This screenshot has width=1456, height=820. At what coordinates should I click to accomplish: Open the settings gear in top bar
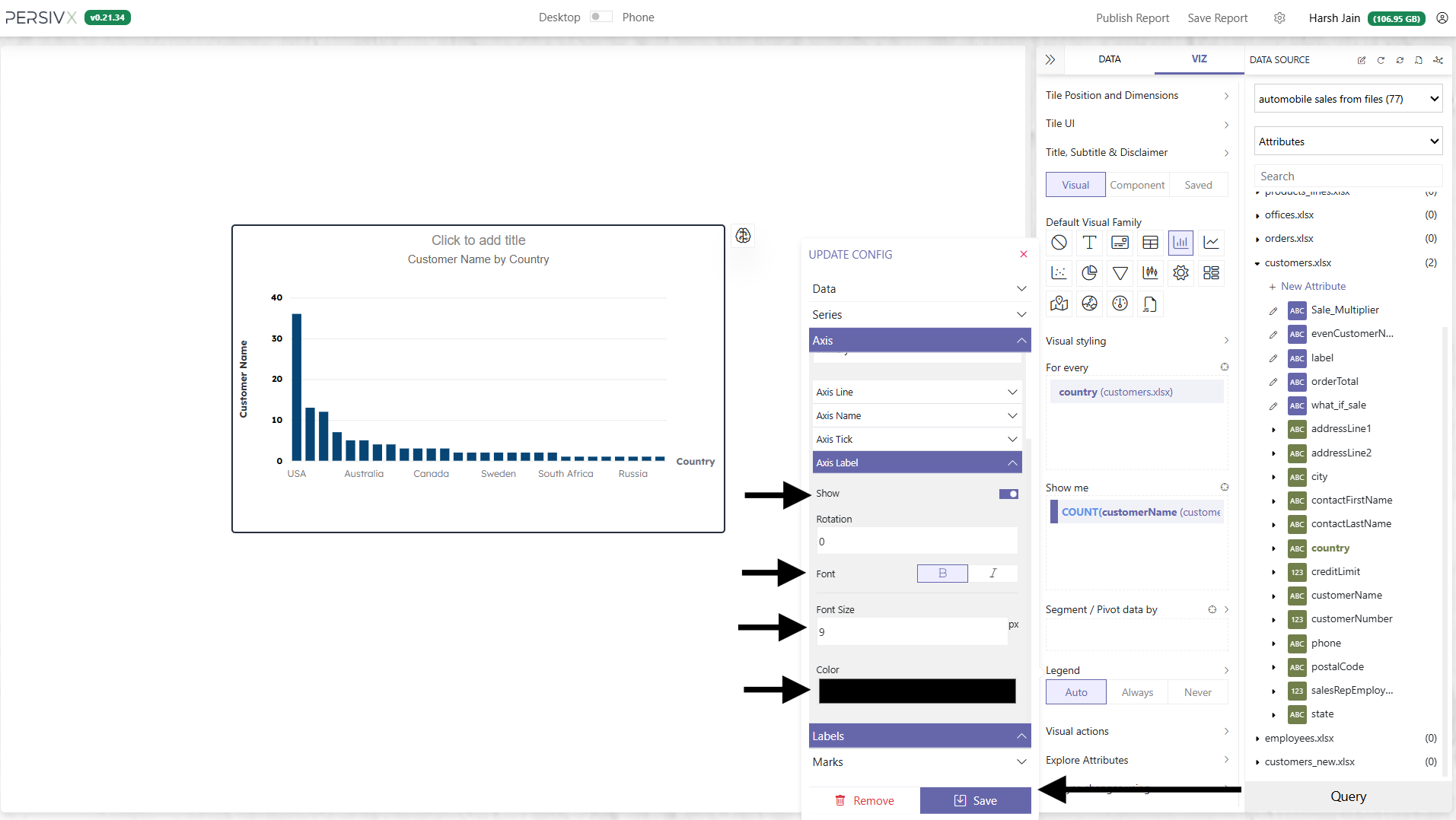1279,17
